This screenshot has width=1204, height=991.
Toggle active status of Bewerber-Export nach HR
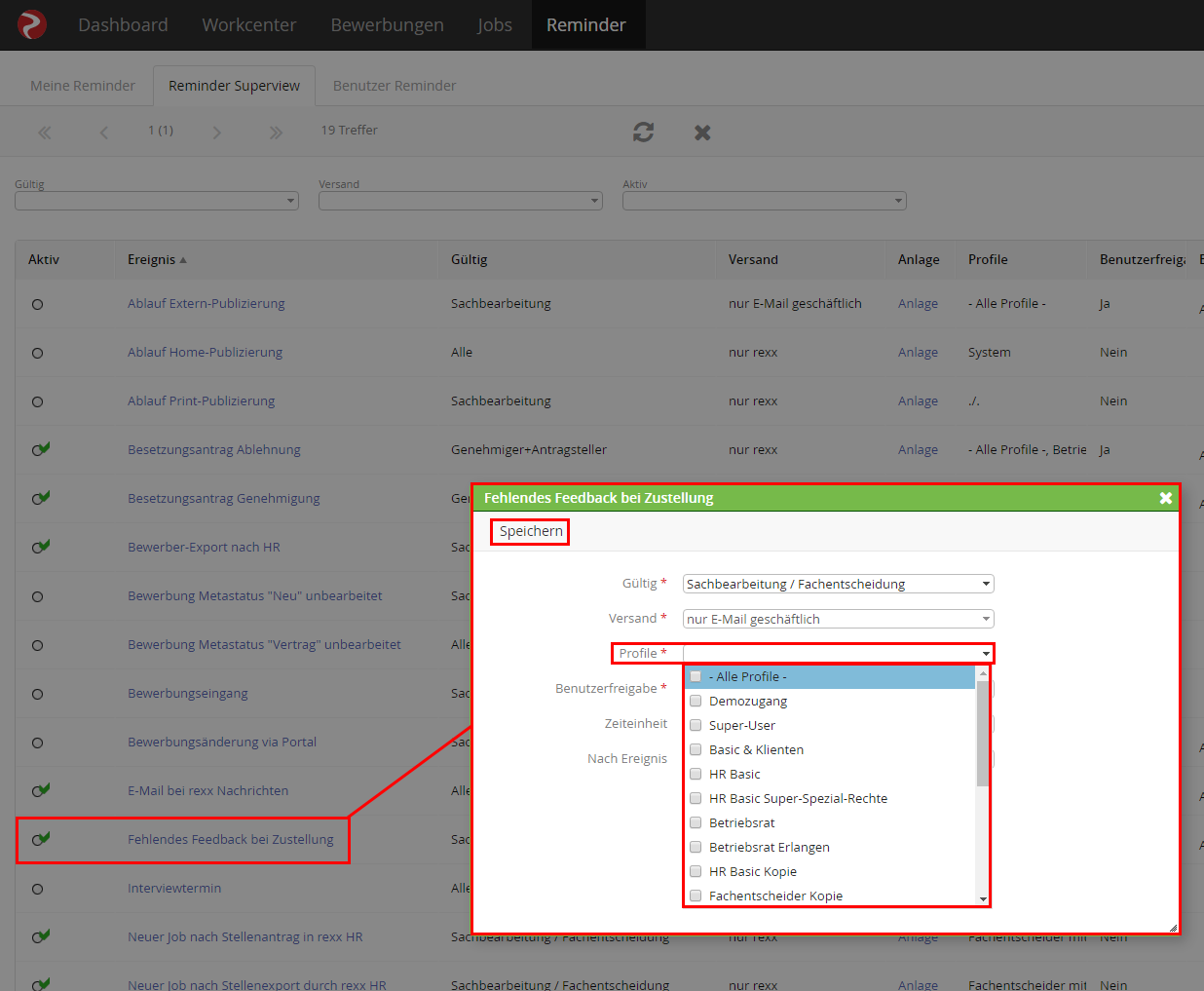tap(40, 547)
